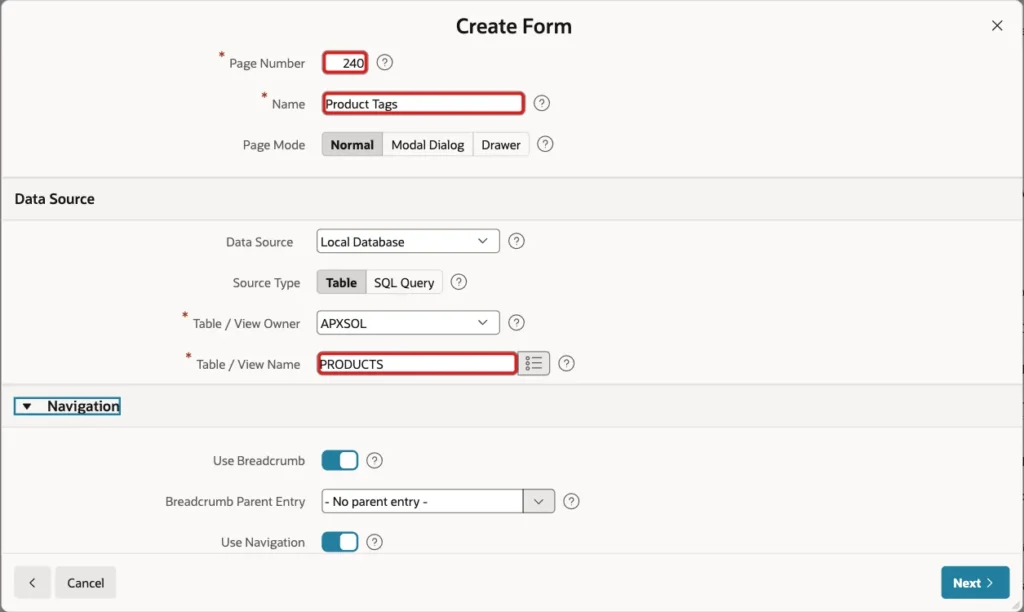The image size is (1024, 612).
Task: Open help for Name field
Action: point(541,103)
